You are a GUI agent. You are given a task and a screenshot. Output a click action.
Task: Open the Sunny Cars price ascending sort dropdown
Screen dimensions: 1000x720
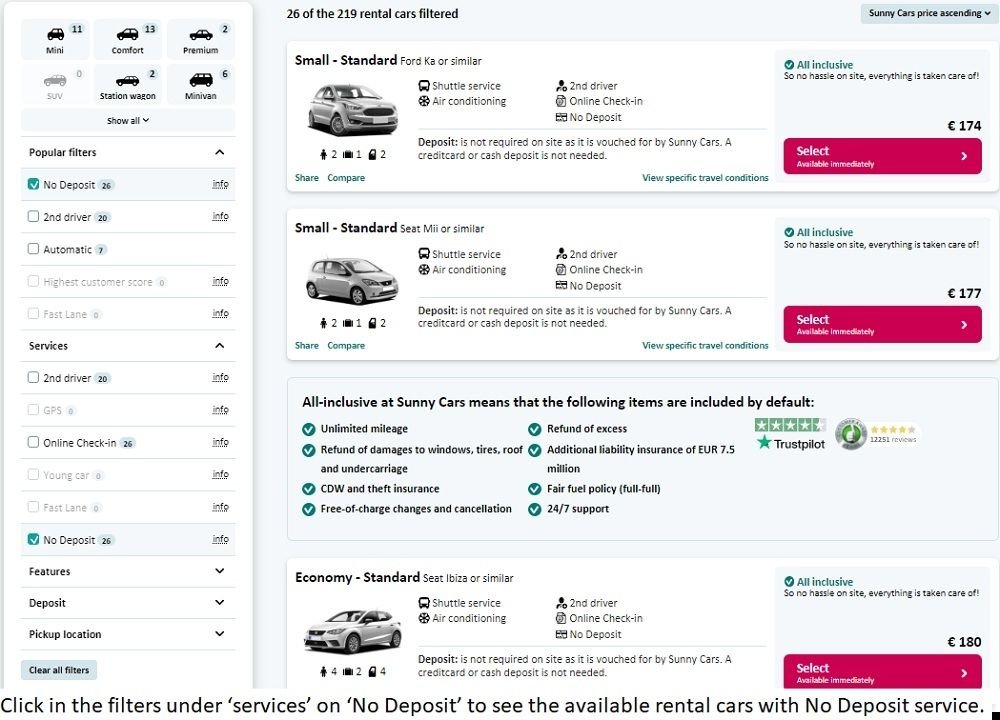(928, 14)
